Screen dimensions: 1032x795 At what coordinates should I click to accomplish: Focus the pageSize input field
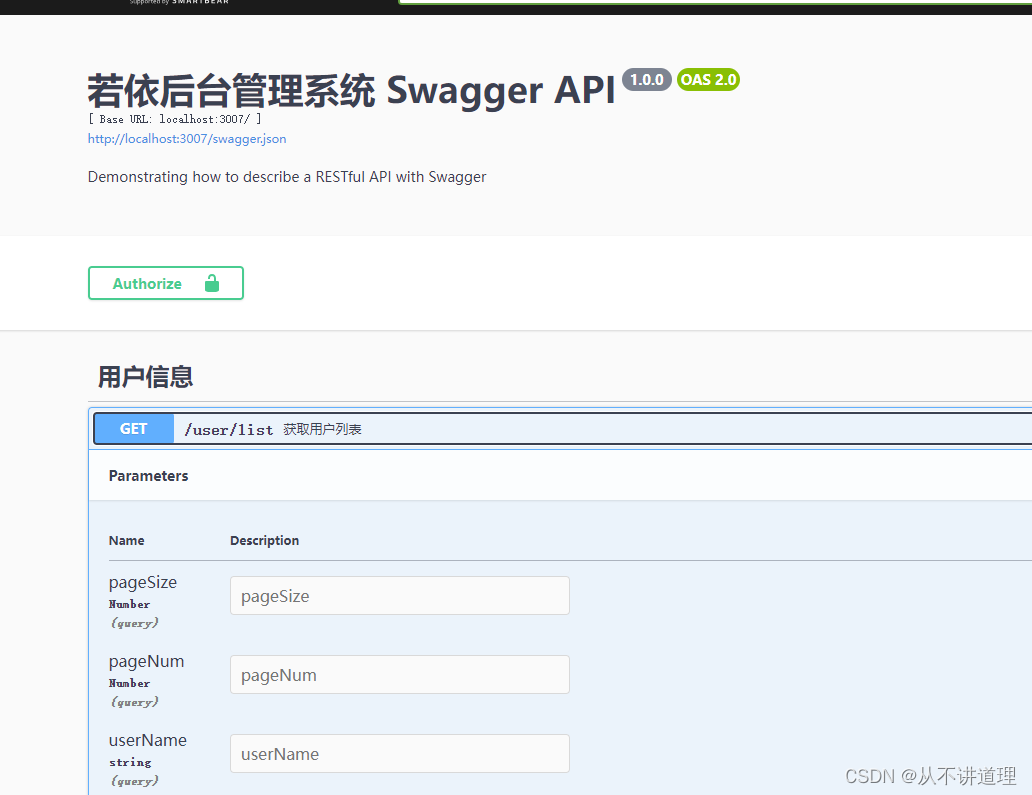[x=400, y=596]
